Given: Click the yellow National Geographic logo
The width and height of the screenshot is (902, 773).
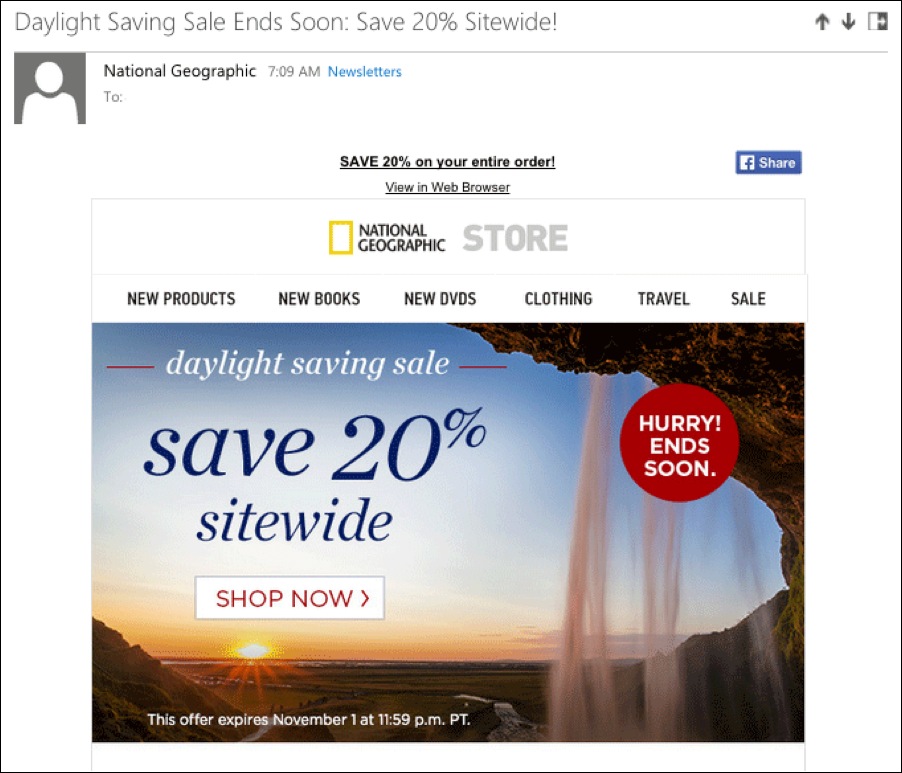Looking at the screenshot, I should point(341,238).
